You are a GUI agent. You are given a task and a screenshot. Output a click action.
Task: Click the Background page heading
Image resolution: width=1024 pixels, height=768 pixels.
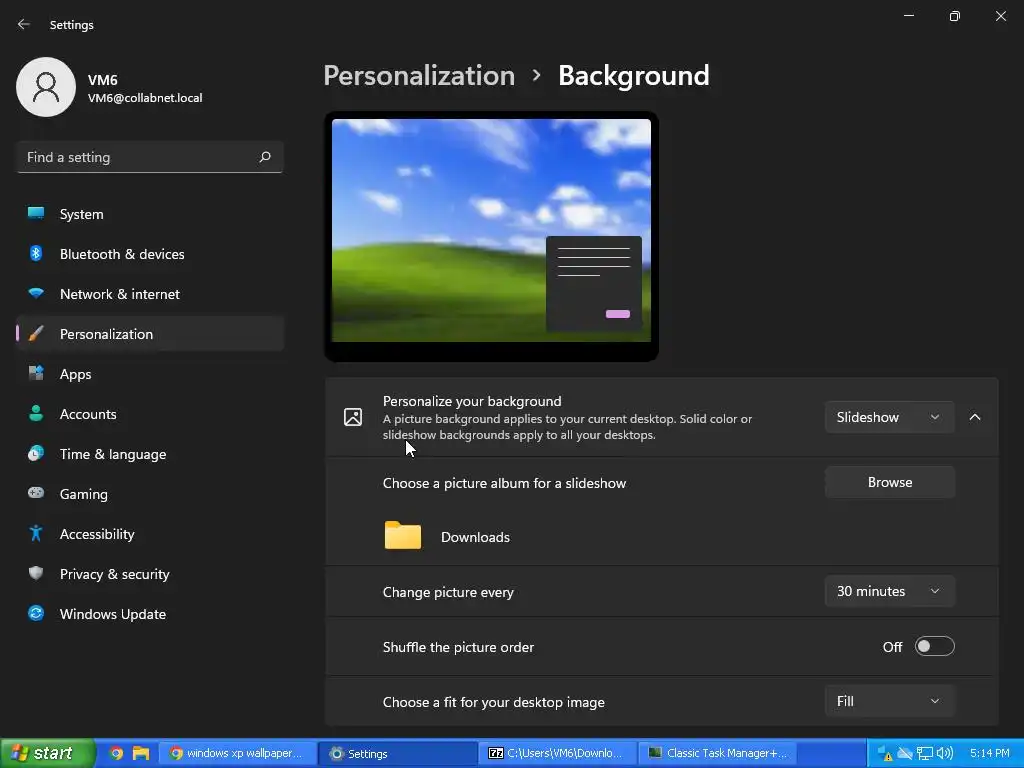pyautogui.click(x=633, y=76)
